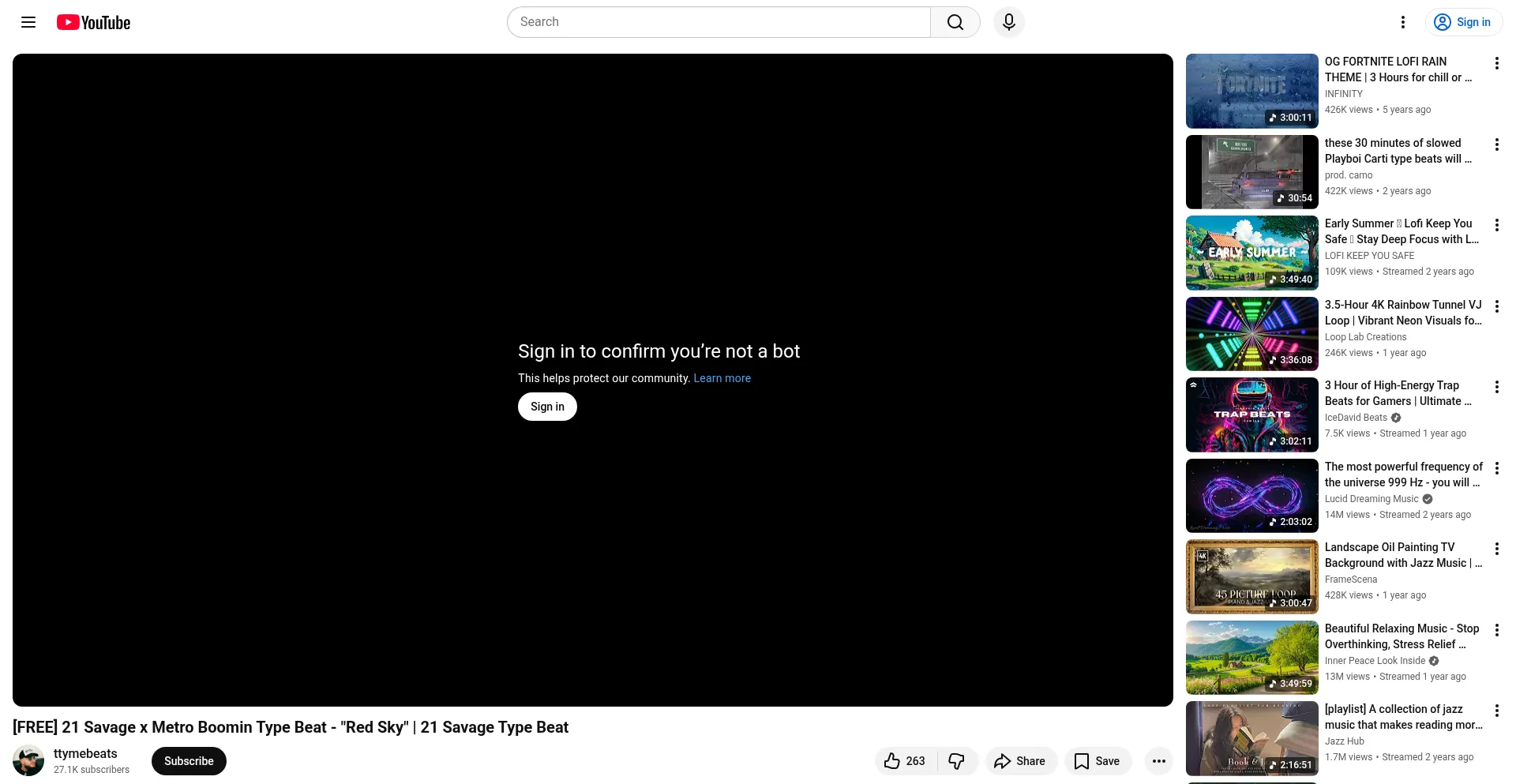The height and width of the screenshot is (784, 1516).
Task: Open title 'these 30 minutes of slowed Playboi Carti'
Action: click(1398, 151)
